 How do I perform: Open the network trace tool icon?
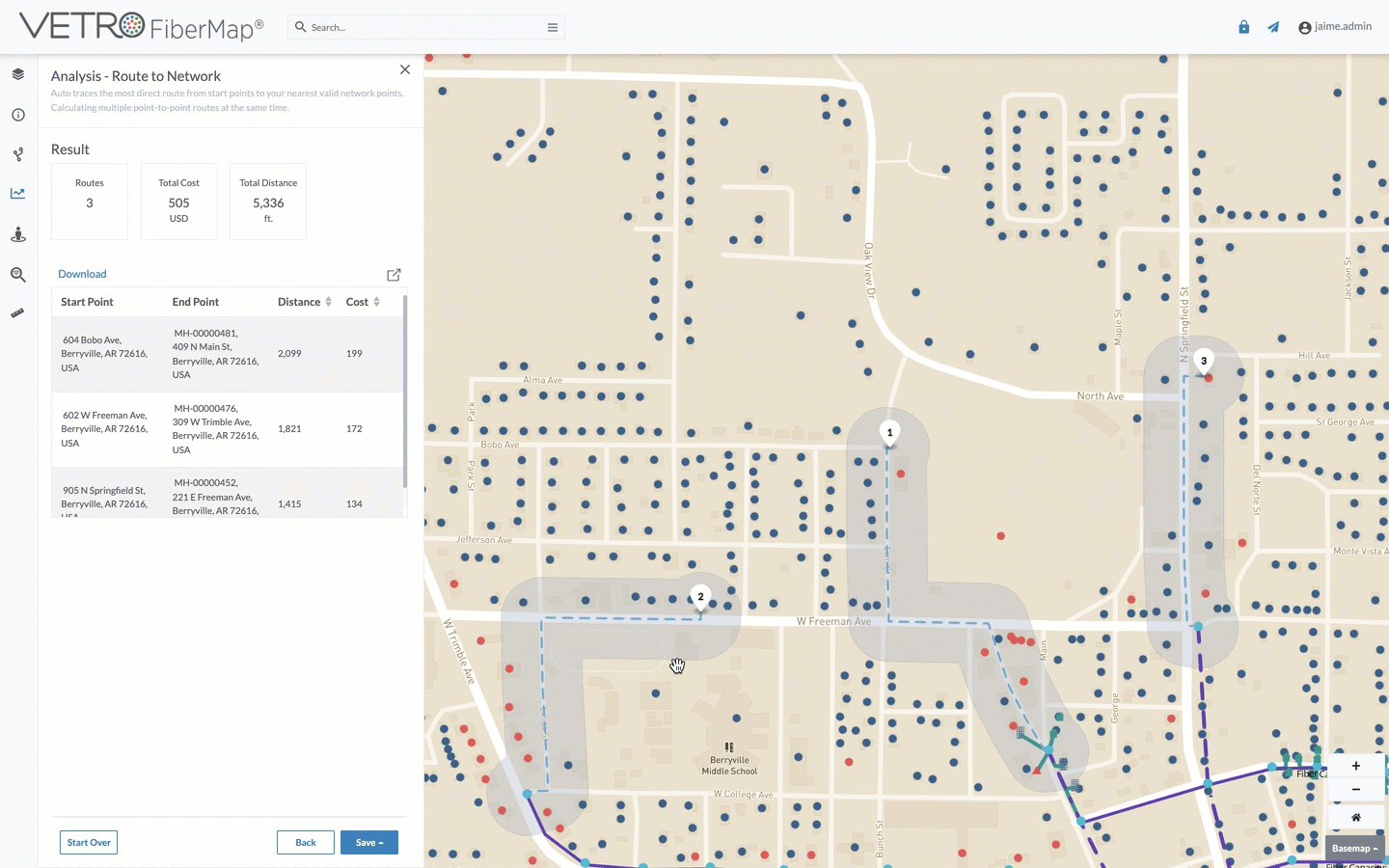coord(17,153)
